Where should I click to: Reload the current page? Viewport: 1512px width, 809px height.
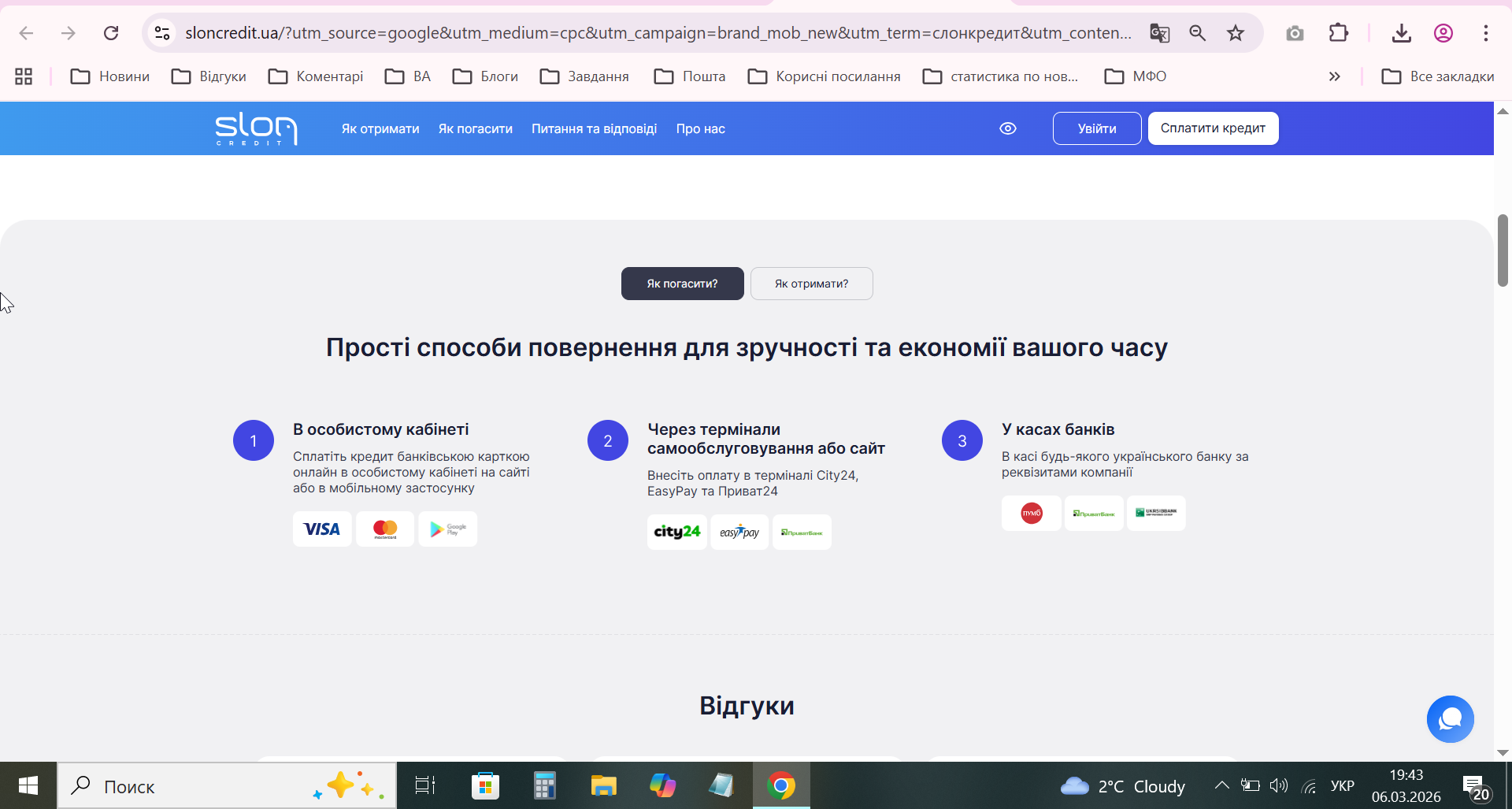pyautogui.click(x=111, y=33)
